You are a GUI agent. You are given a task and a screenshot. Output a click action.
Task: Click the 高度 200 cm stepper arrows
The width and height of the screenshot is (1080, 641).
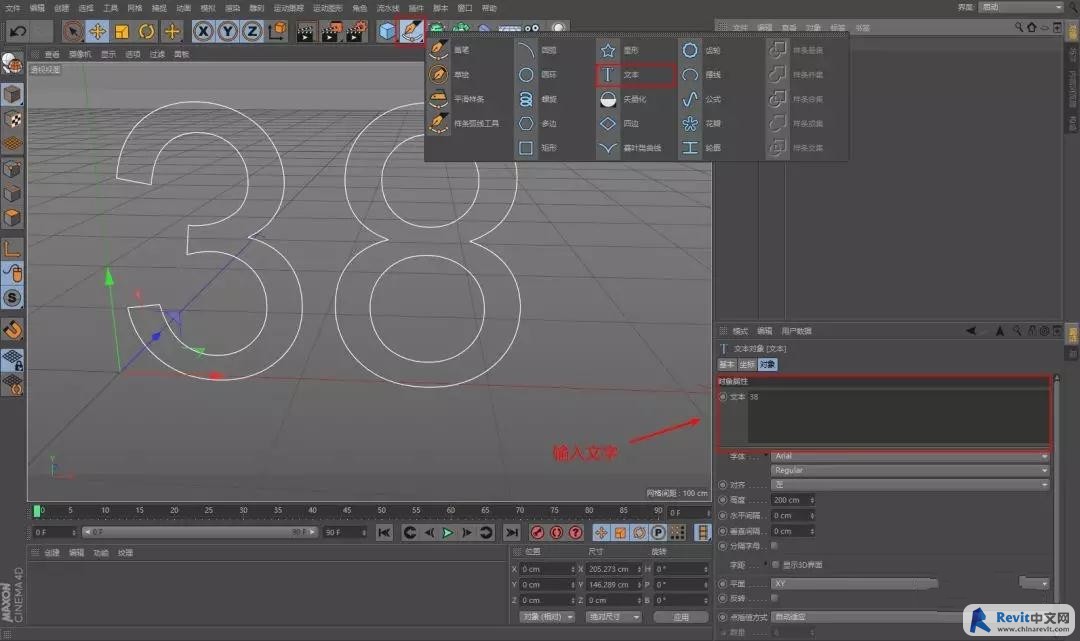(812, 500)
